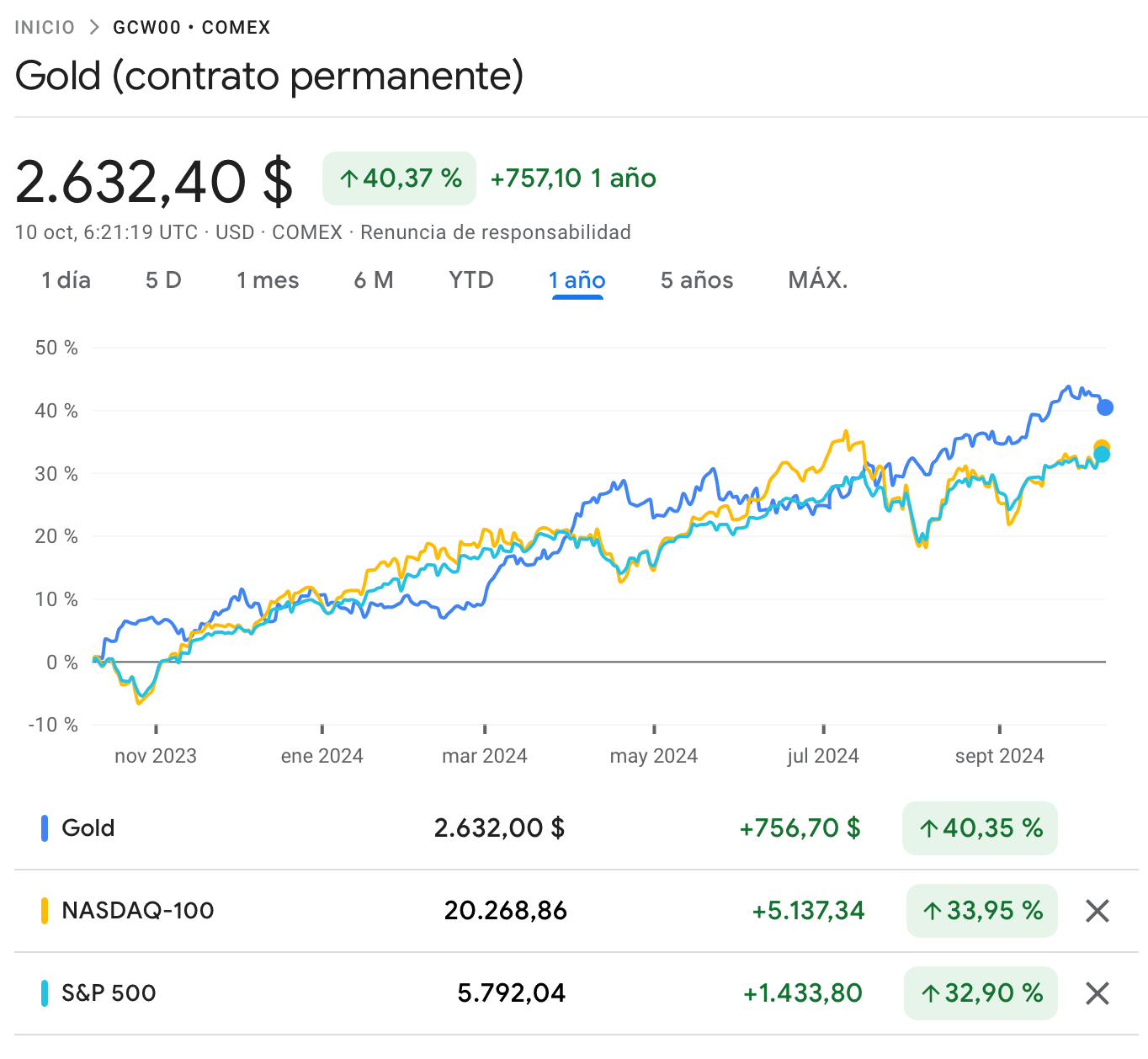Click the NASDAQ-100 33,95 % badge
Image resolution: width=1148 pixels, height=1059 pixels.
point(981,911)
